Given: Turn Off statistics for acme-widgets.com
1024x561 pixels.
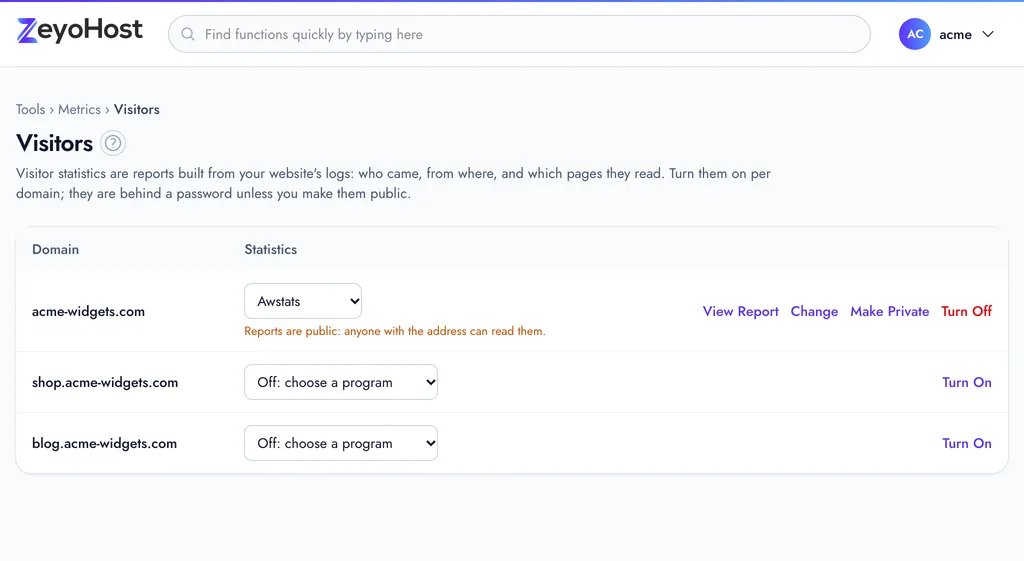Looking at the screenshot, I should [967, 311].
